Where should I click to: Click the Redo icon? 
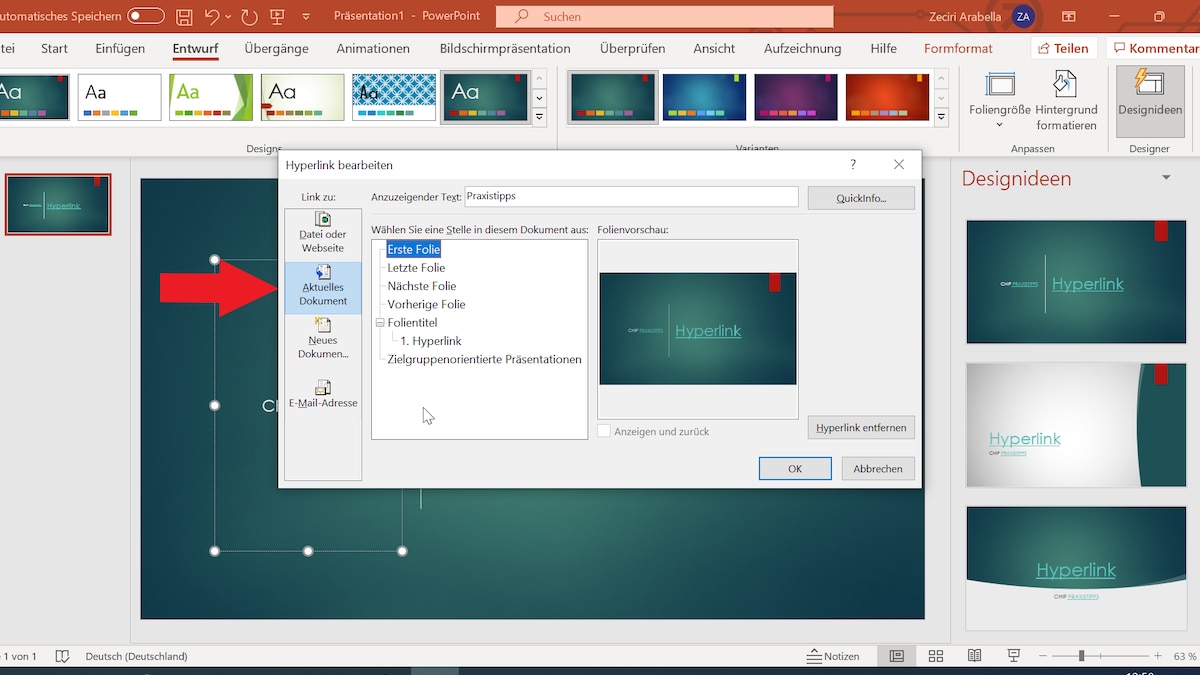(x=248, y=16)
